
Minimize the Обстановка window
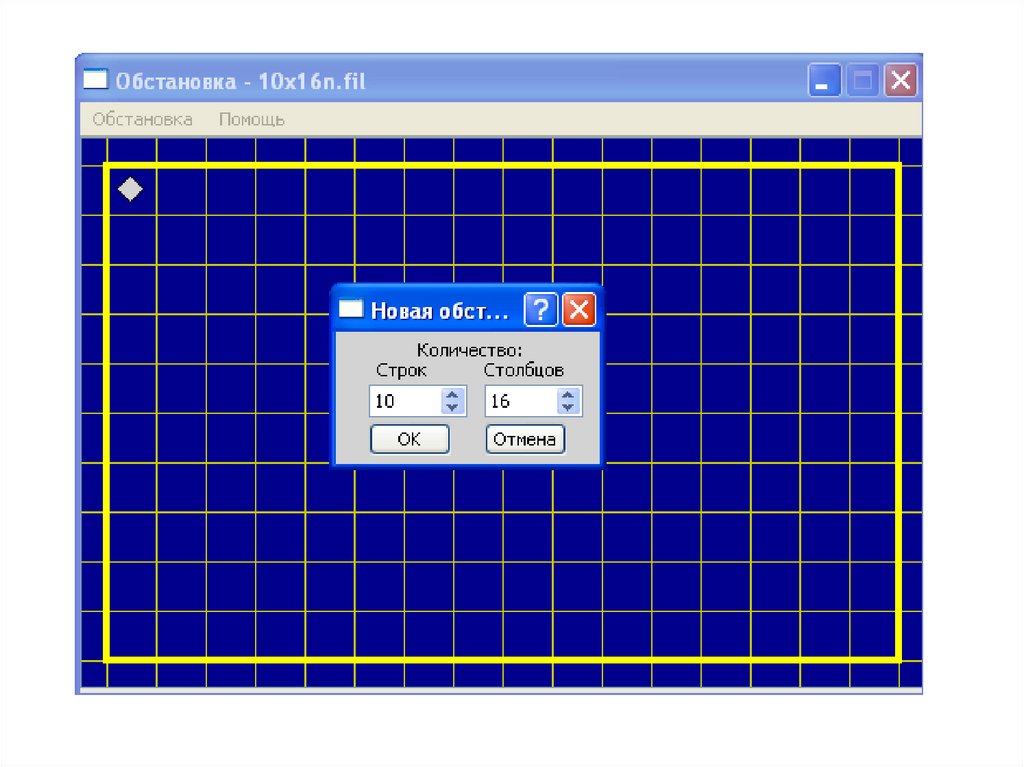click(x=824, y=80)
